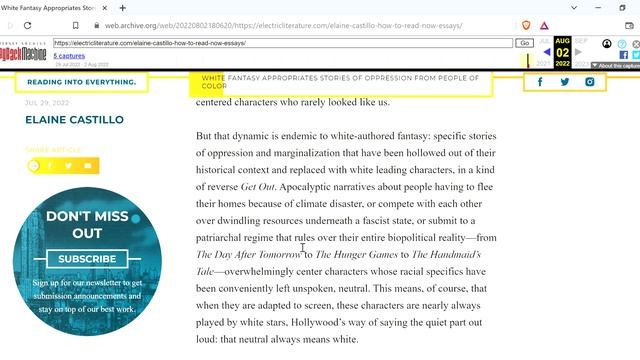Click the italic title The Hunger Games
640x360 pixels.
[356, 255]
